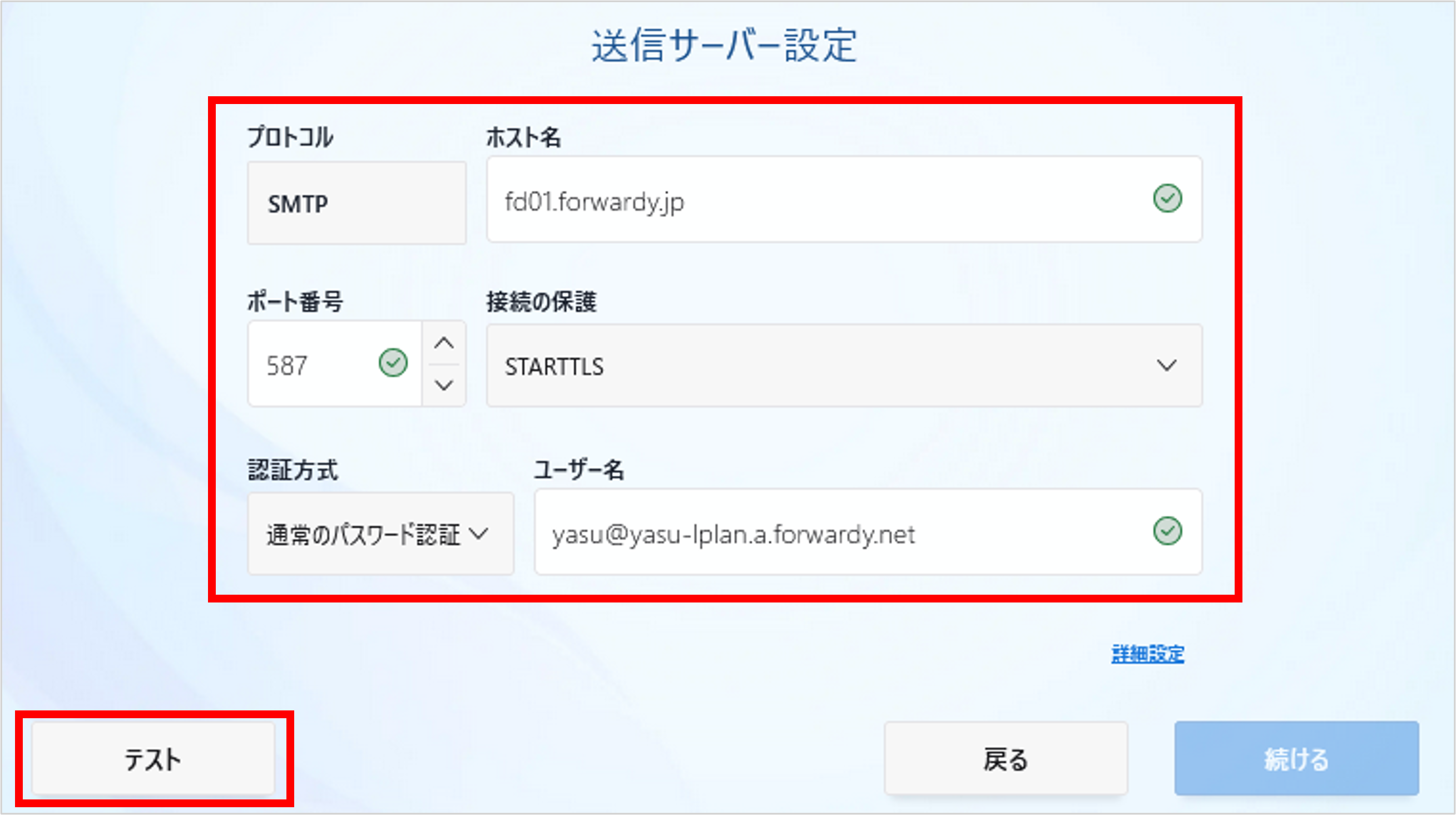This screenshot has height=815, width=1456.
Task: Click the ホスト名 input field
Action: click(x=844, y=200)
